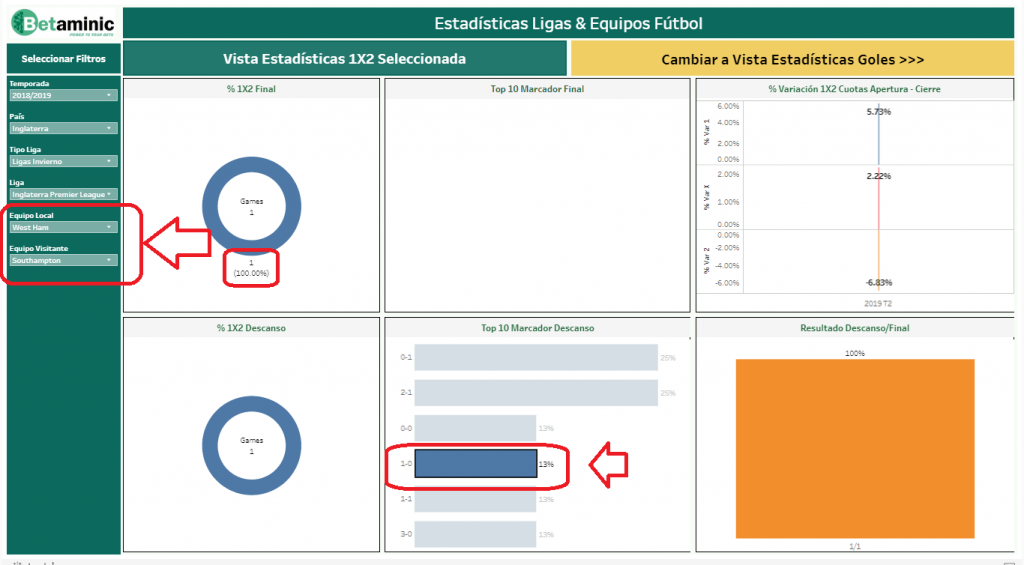Screen dimensions: 1024x565
Task: Select the 0-0 halftime score bar
Action: pyautogui.click(x=475, y=428)
